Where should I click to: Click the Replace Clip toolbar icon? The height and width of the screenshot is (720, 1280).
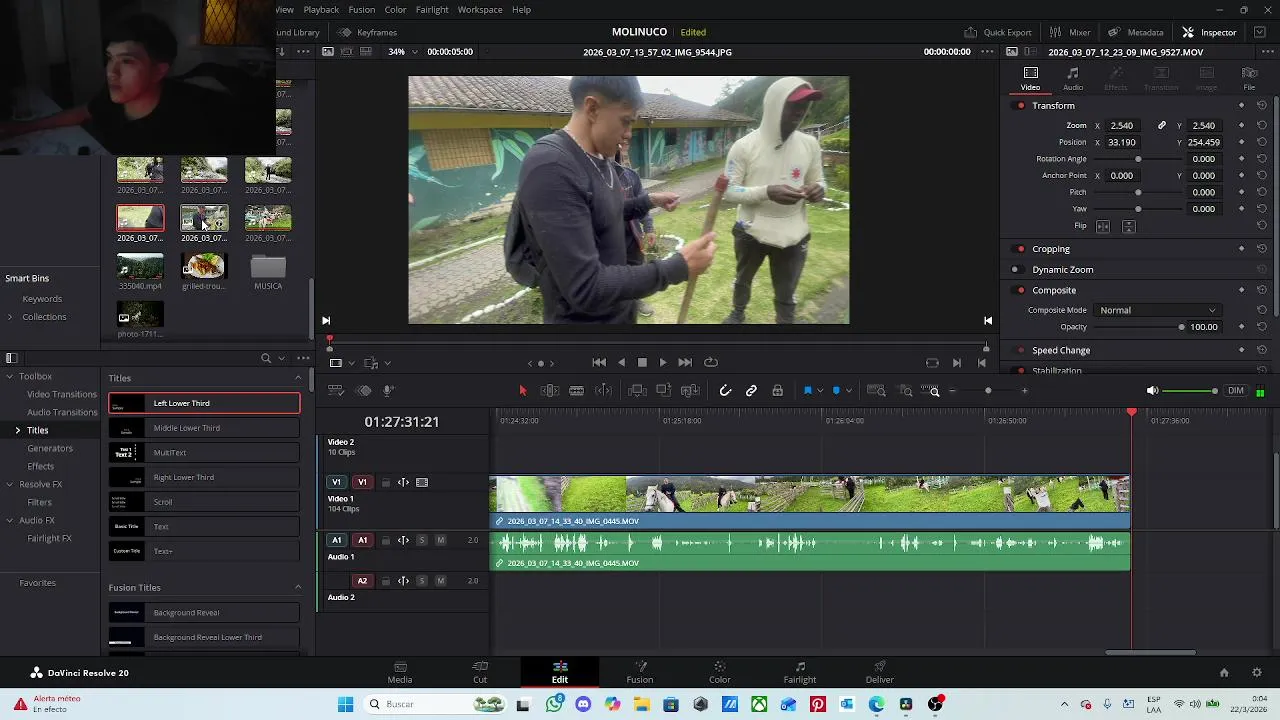click(x=690, y=391)
